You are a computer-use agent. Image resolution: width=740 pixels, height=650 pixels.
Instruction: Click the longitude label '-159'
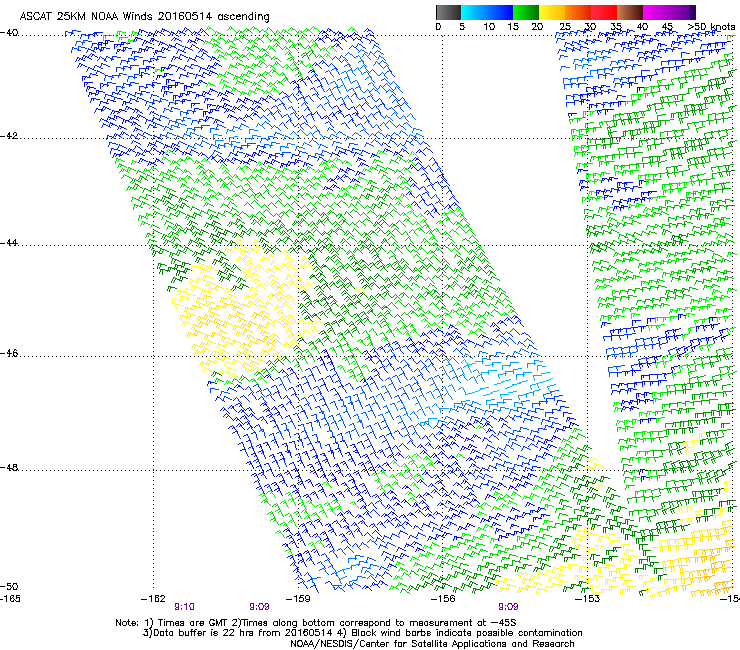298,599
